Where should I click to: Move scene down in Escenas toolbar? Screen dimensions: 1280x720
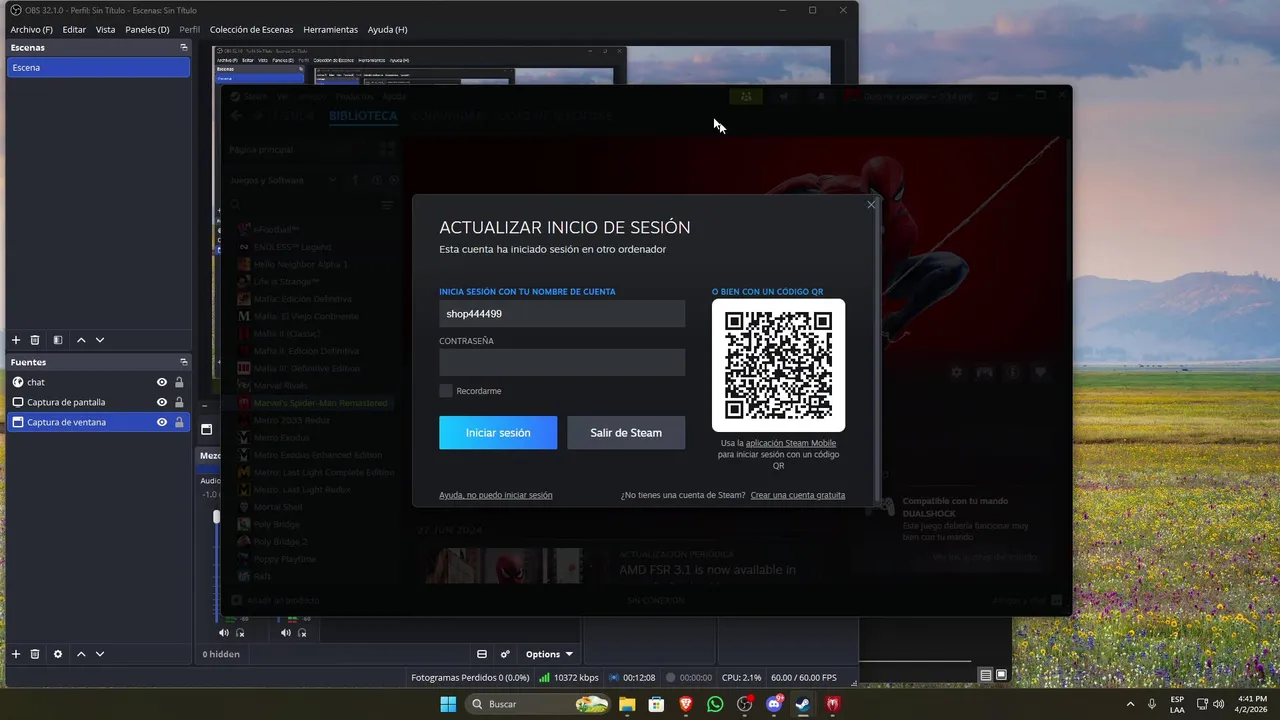100,340
